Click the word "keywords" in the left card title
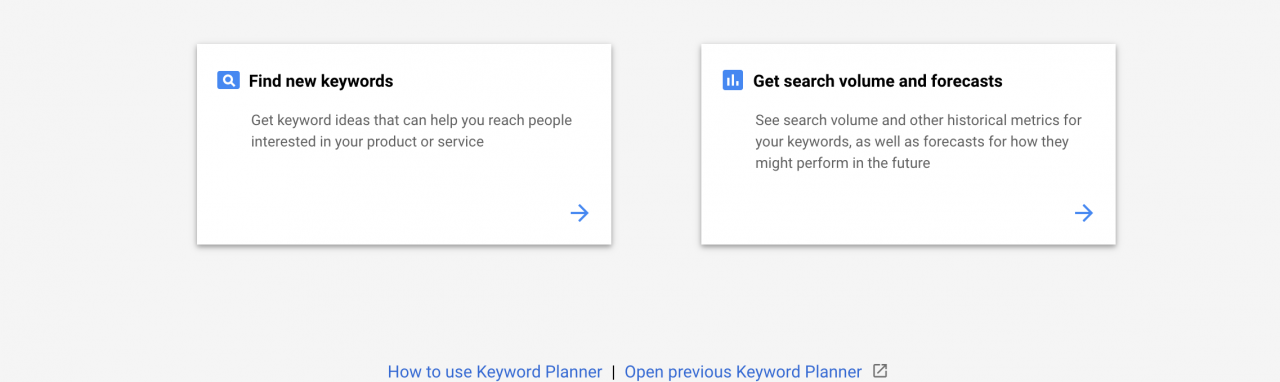This screenshot has width=1280, height=382. click(357, 81)
